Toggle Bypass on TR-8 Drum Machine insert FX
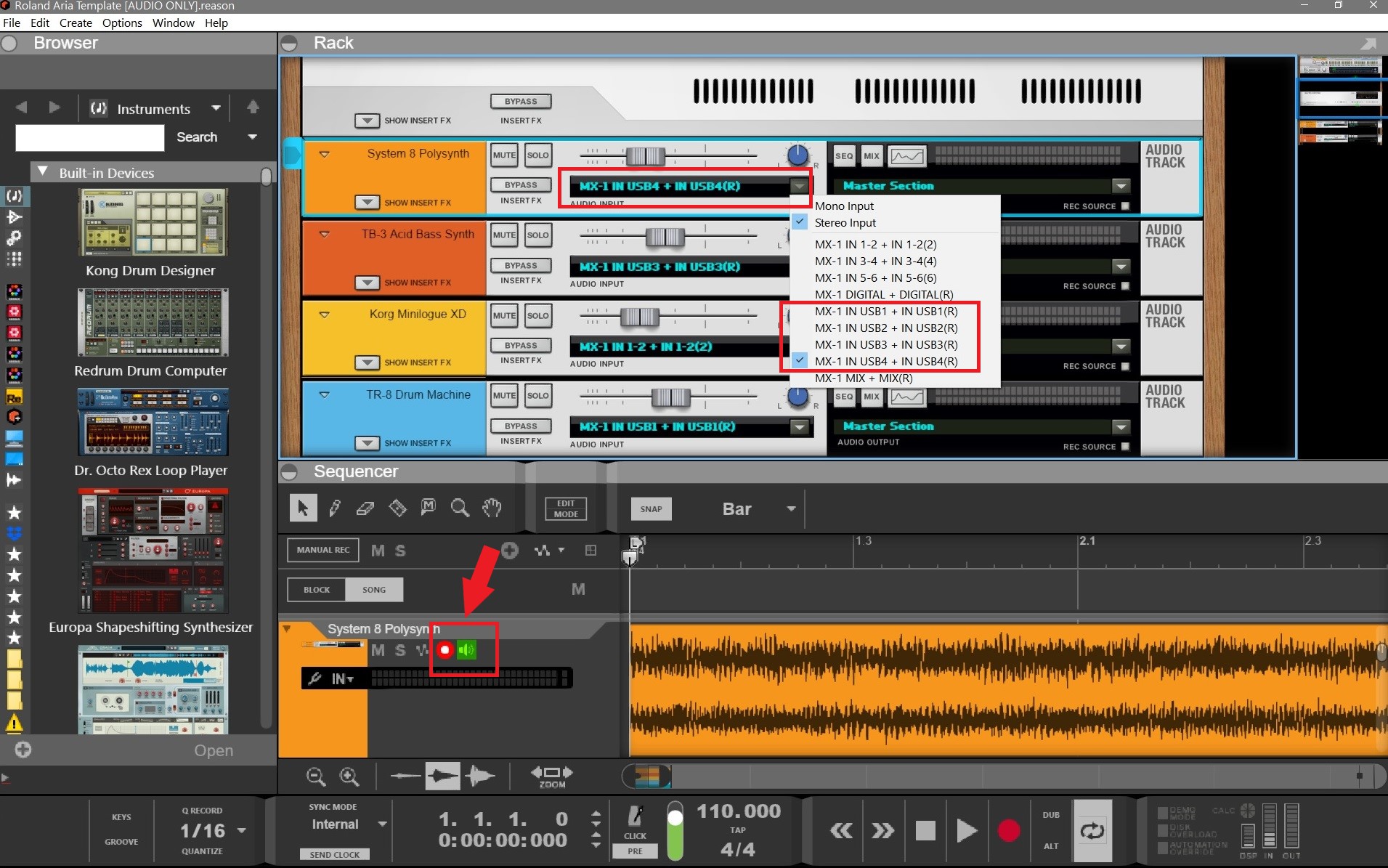This screenshot has width=1388, height=868. point(521,426)
